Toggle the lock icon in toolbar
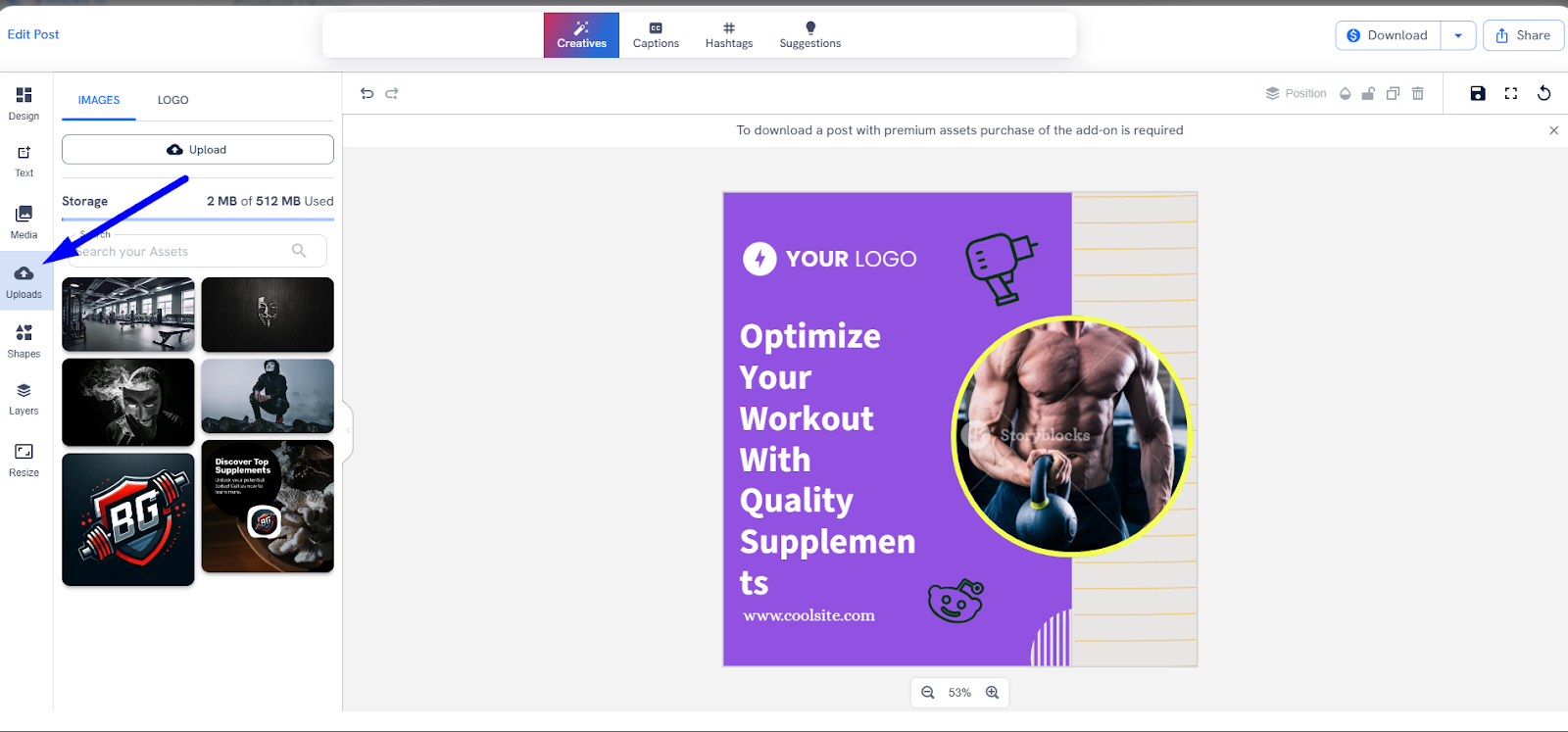This screenshot has width=1568, height=732. tap(1368, 93)
